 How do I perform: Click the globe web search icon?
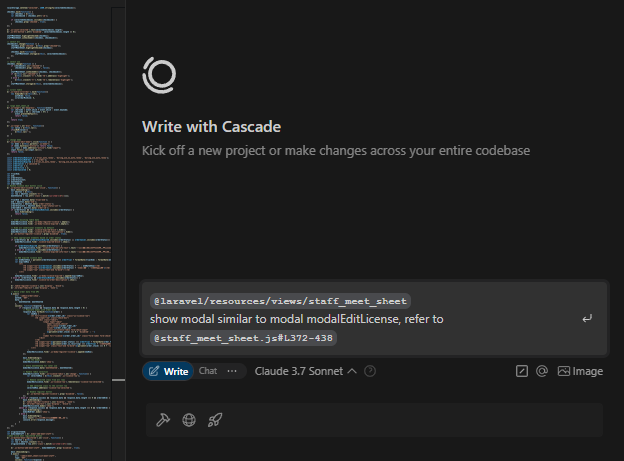[189, 420]
